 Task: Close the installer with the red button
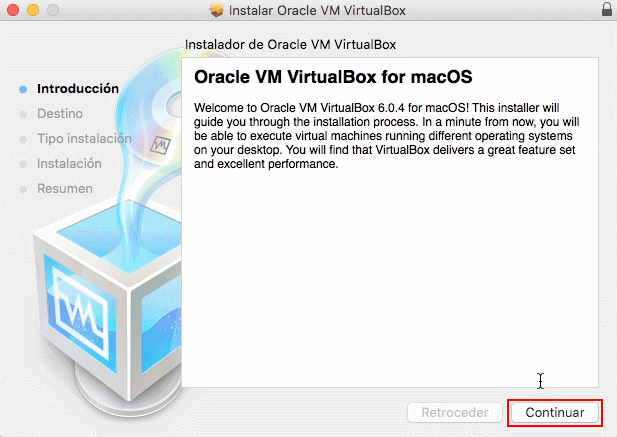coord(12,10)
